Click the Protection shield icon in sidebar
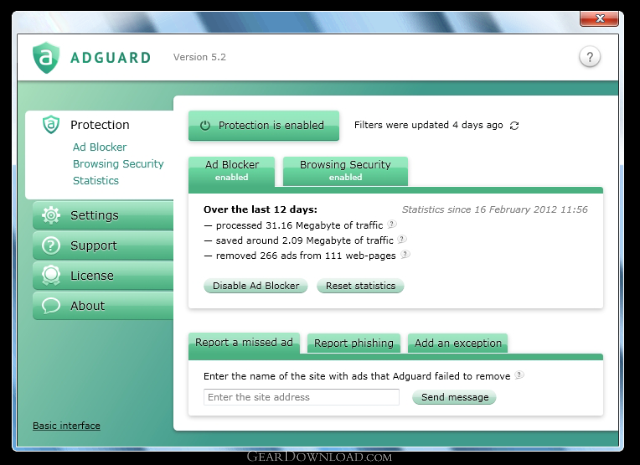 [x=51, y=125]
